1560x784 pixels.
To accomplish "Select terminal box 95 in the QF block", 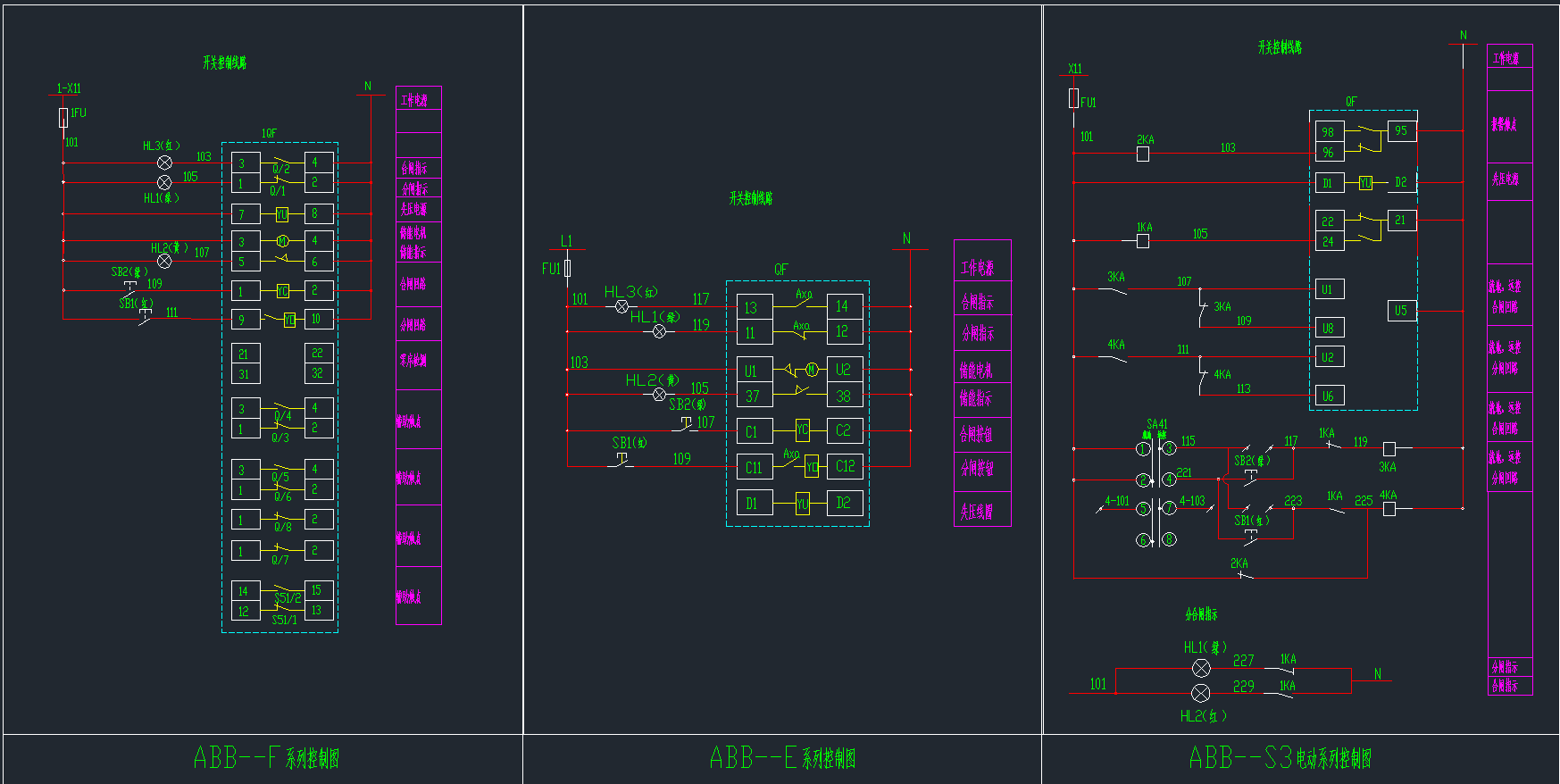I will point(1401,131).
